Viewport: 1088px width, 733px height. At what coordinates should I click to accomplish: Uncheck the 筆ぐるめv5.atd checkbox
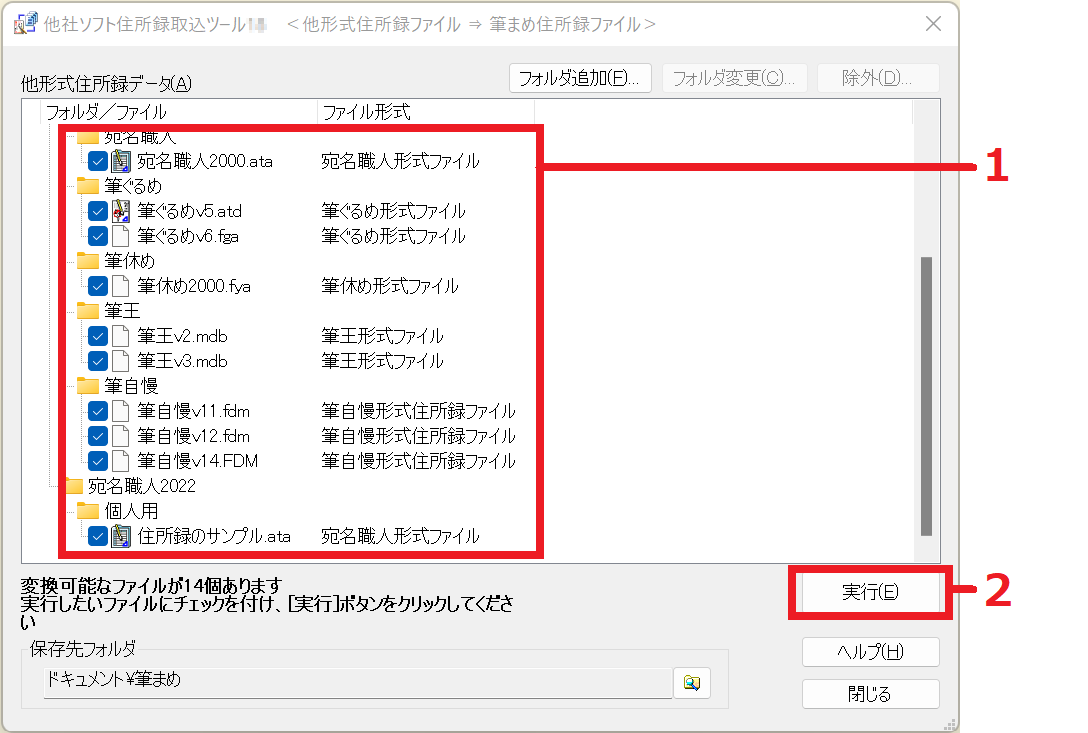click(x=98, y=211)
